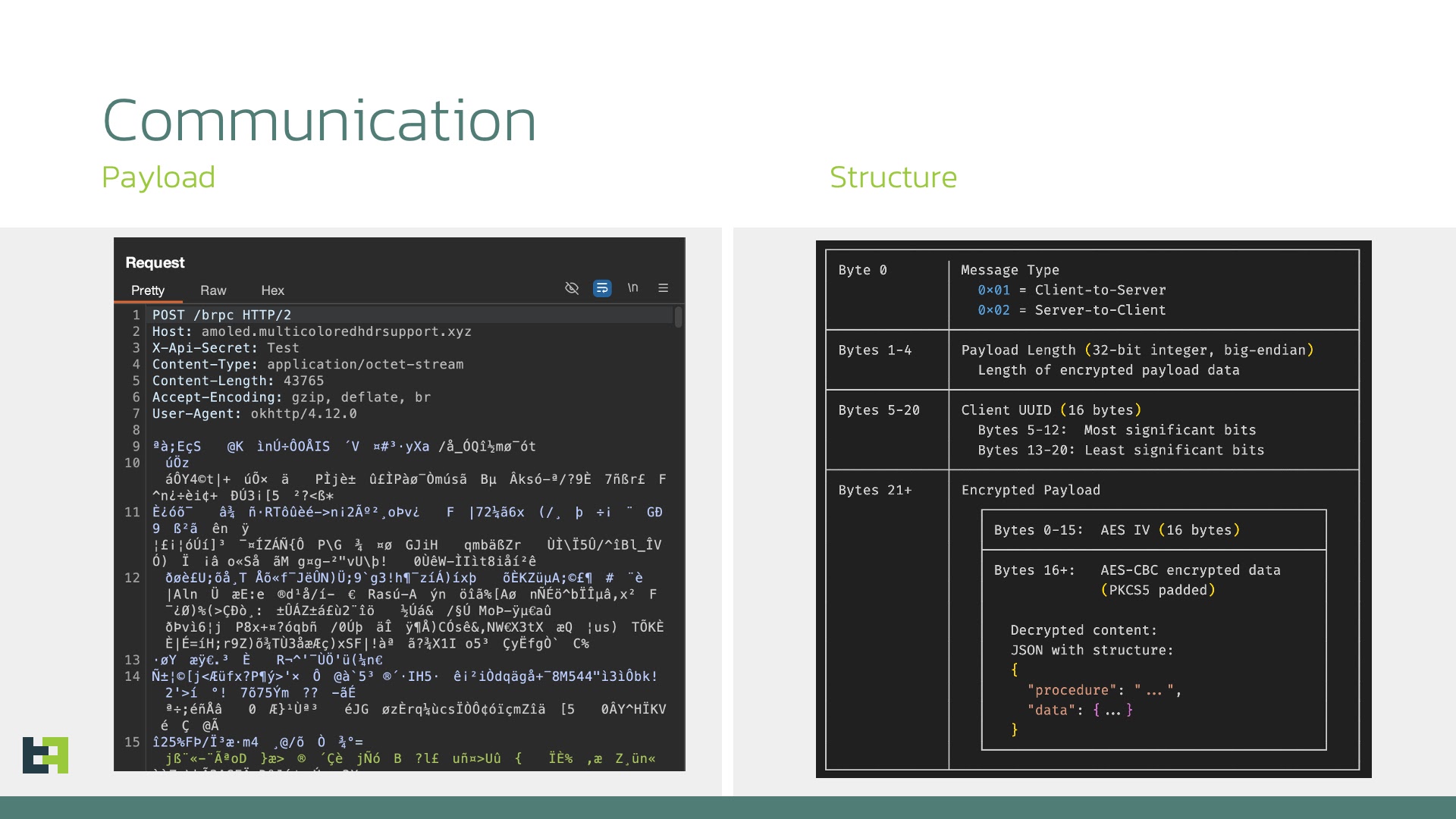Toggle the blue line-wrap icon
1456x819 pixels.
[602, 288]
